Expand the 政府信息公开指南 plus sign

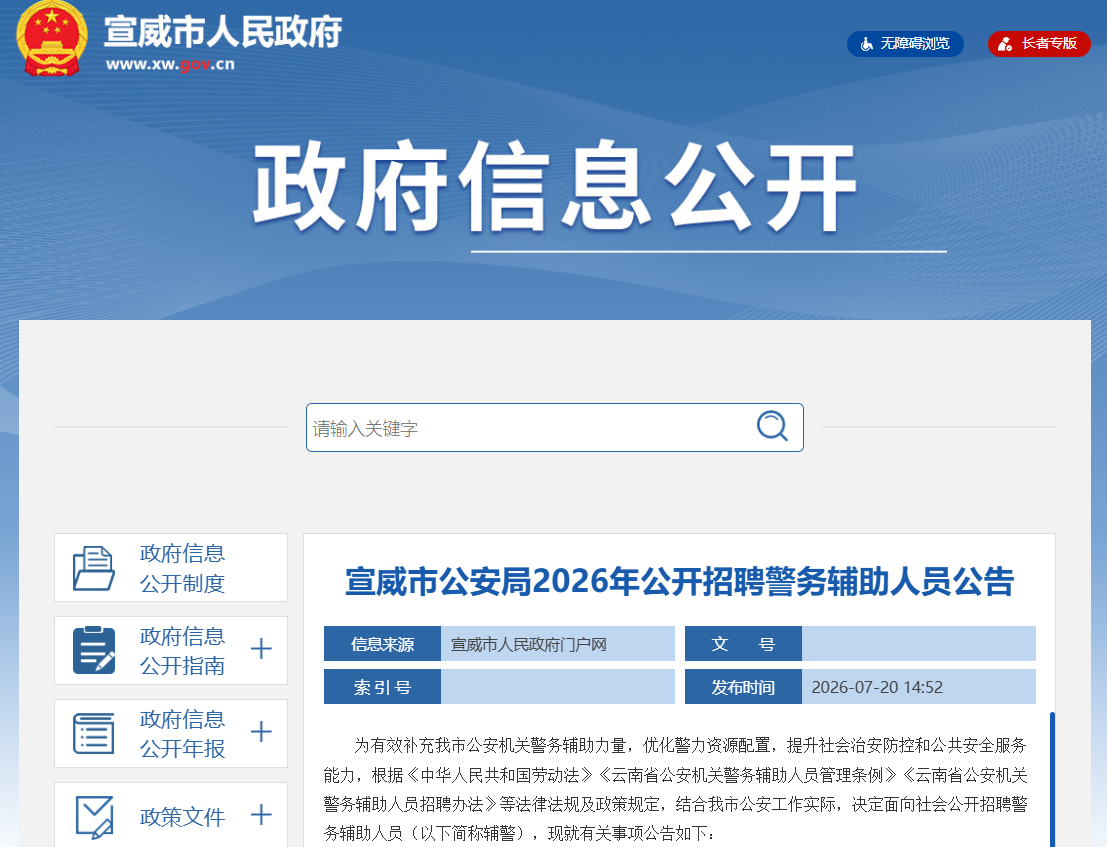(261, 649)
